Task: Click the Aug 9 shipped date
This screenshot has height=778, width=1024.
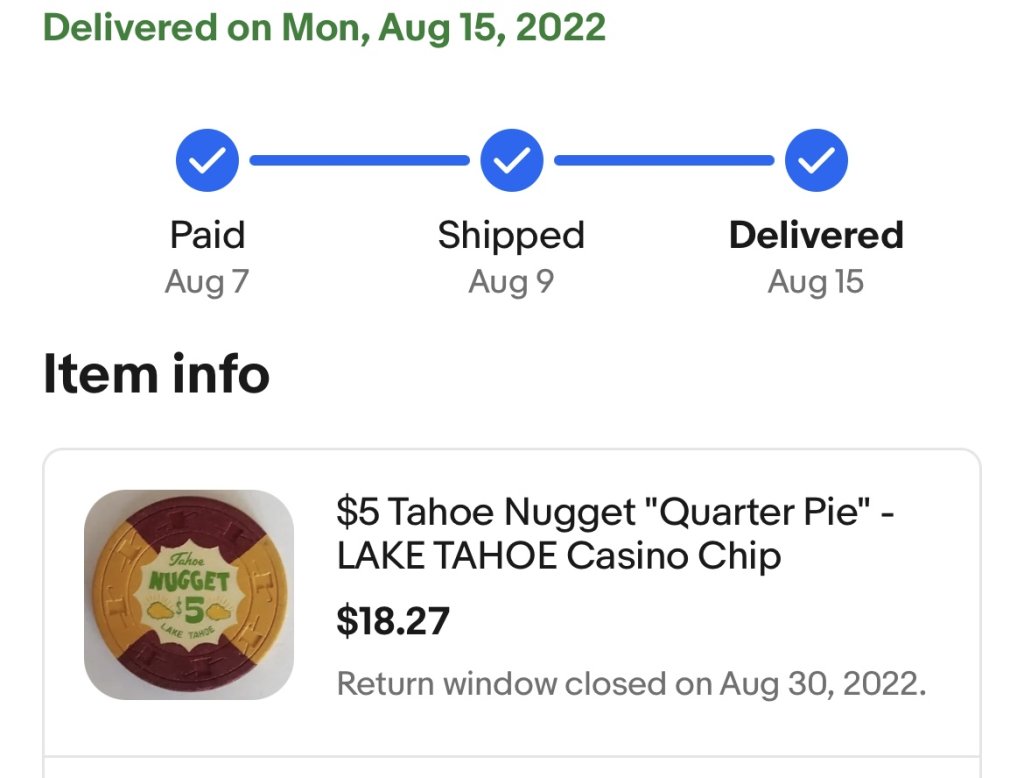Action: coord(511,282)
